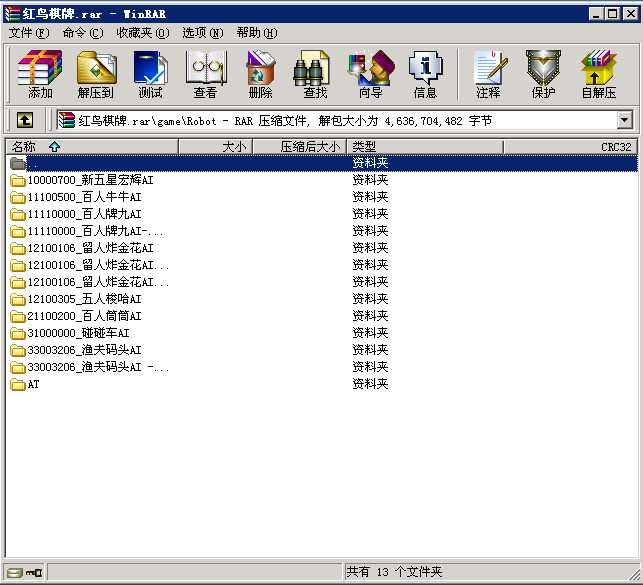Screen dimensions: 643x585
Task: Open the 帮助(H) menu
Action: coord(257,33)
